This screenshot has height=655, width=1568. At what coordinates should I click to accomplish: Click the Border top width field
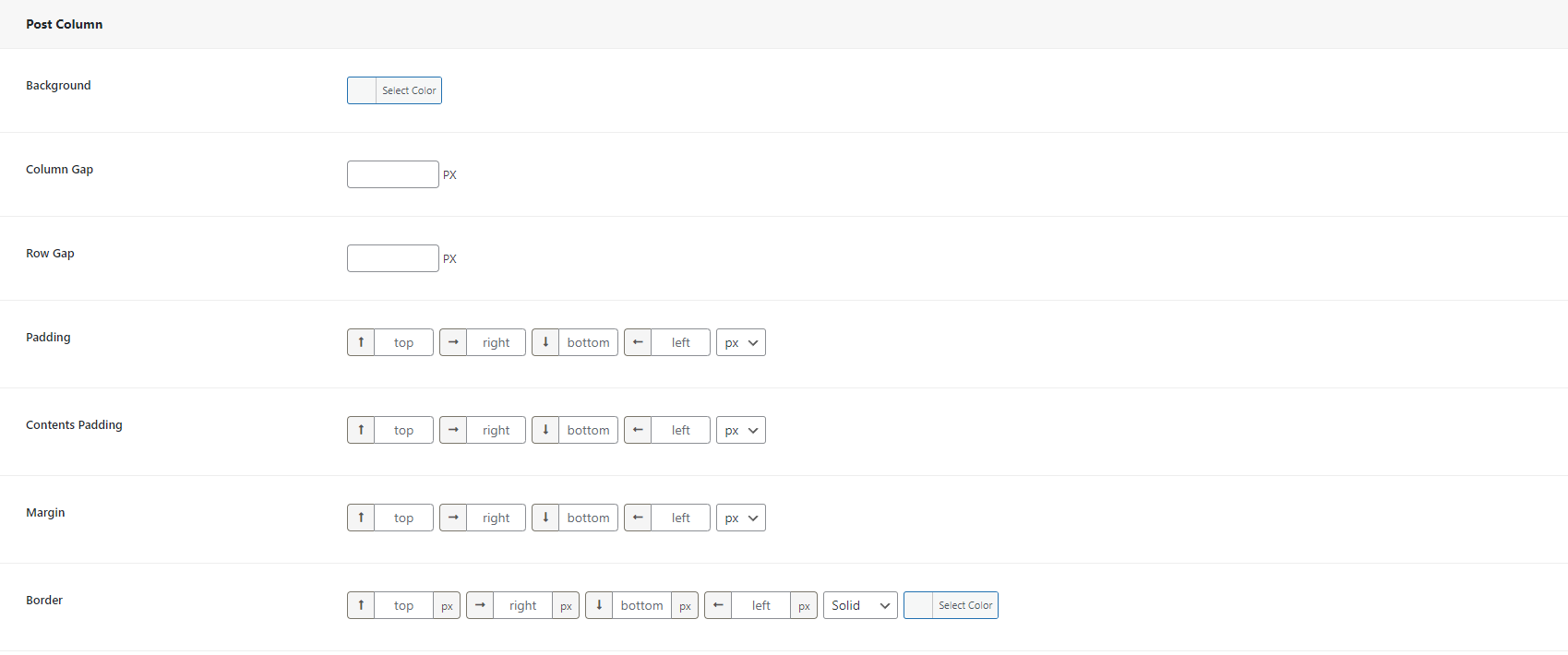(403, 605)
